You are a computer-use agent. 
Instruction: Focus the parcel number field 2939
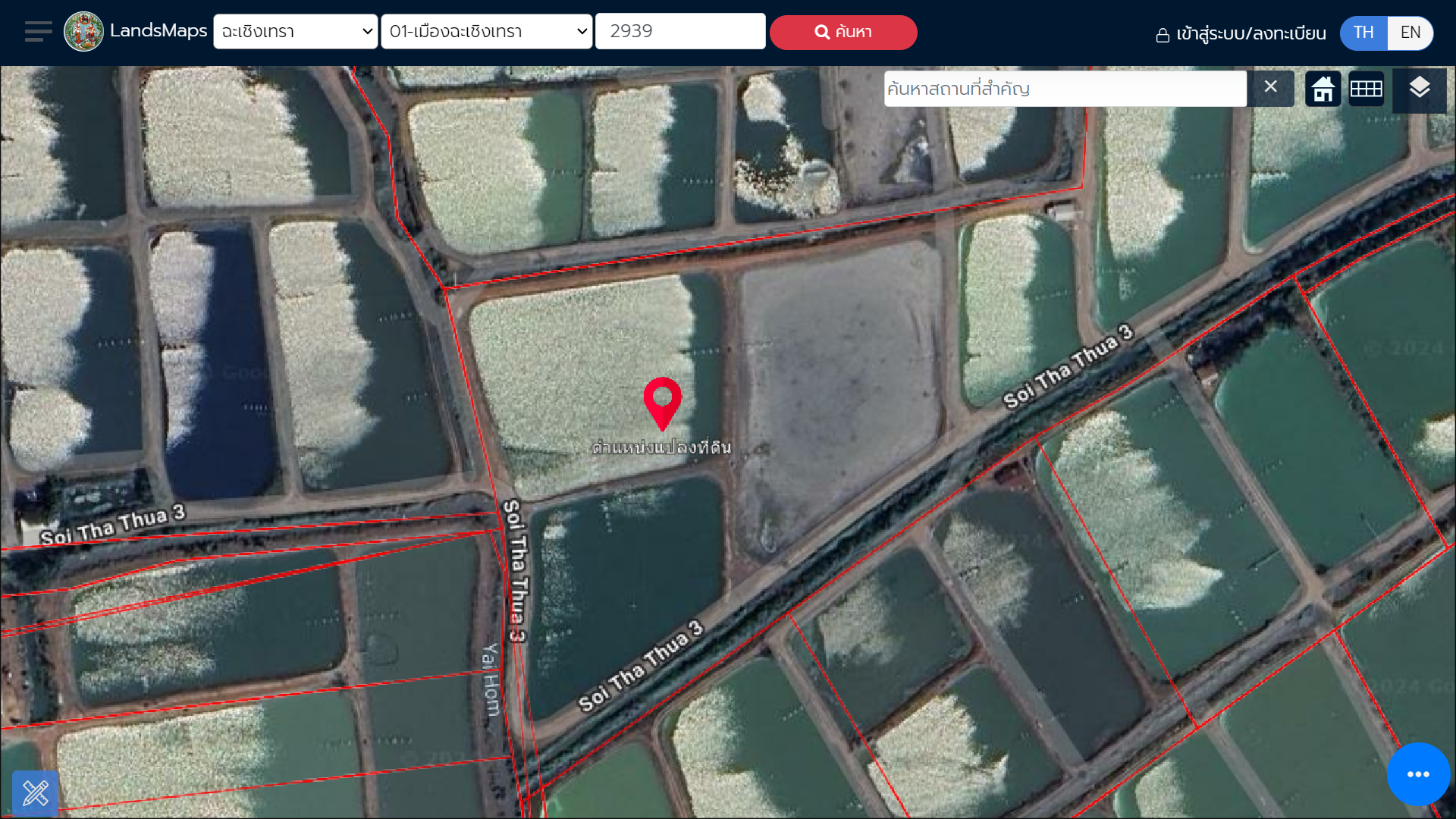680,32
